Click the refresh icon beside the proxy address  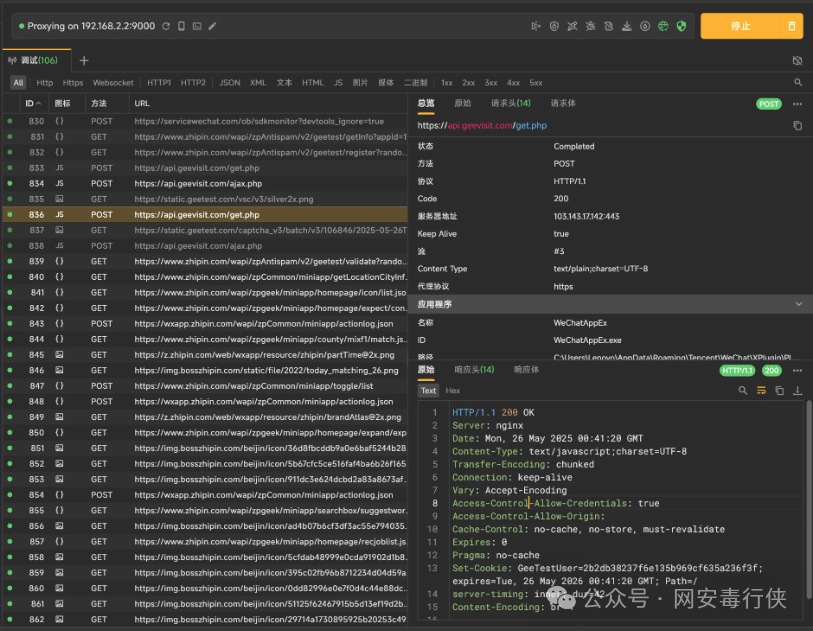tap(166, 26)
